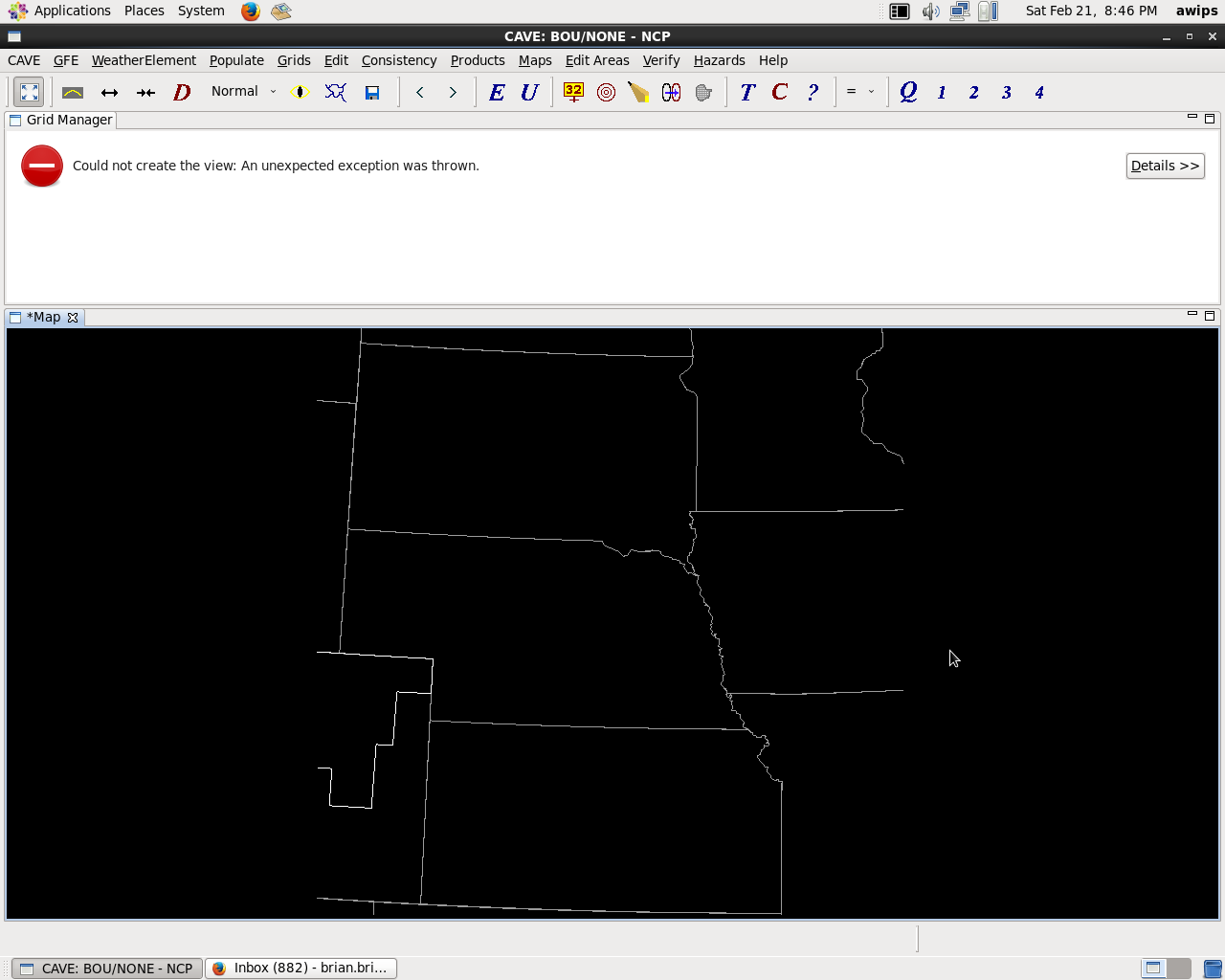Expand the equals sign dropdown

coord(859,92)
